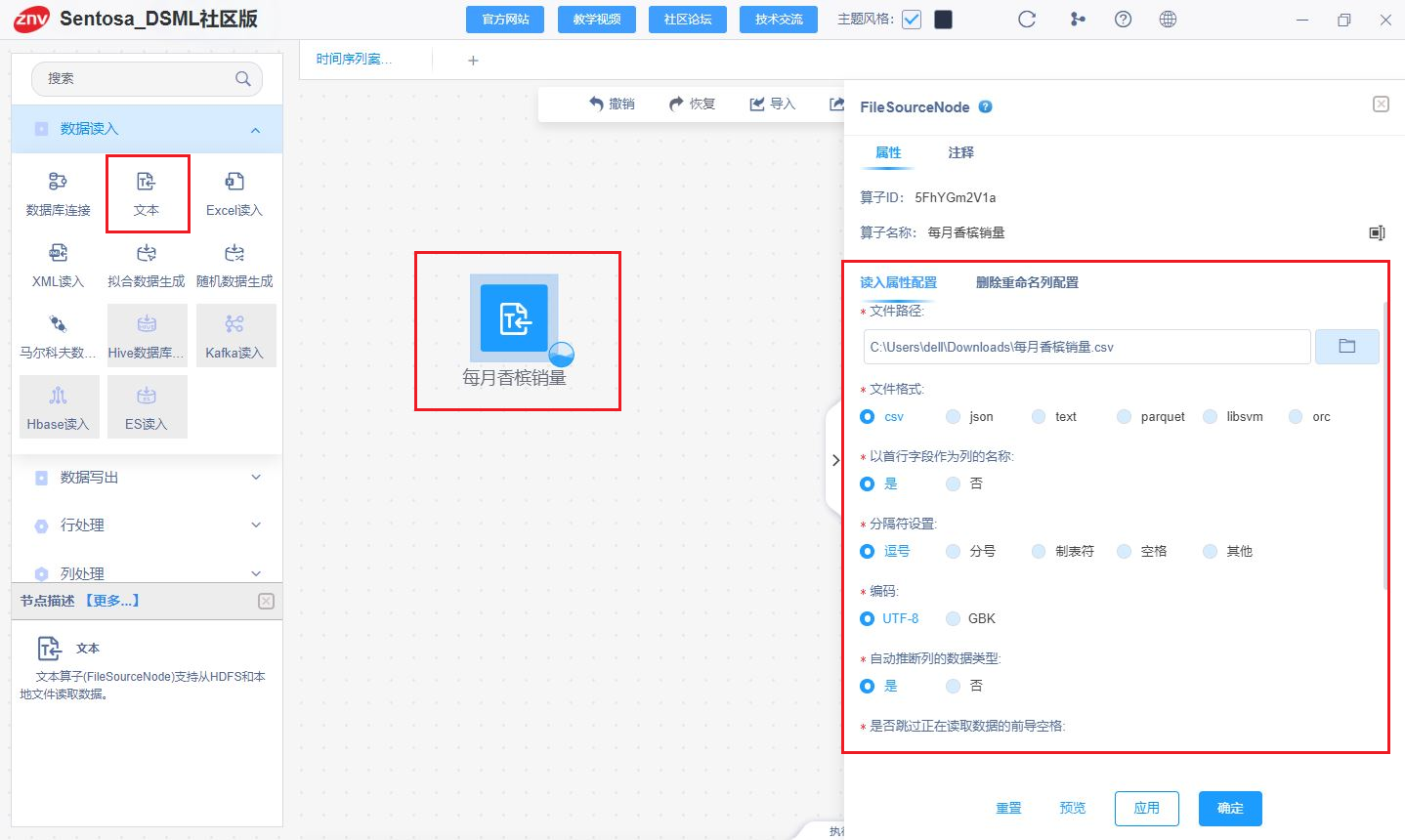This screenshot has width=1405, height=840.
Task: Choose 空格 as the separator
Action: pyautogui.click(x=1125, y=551)
